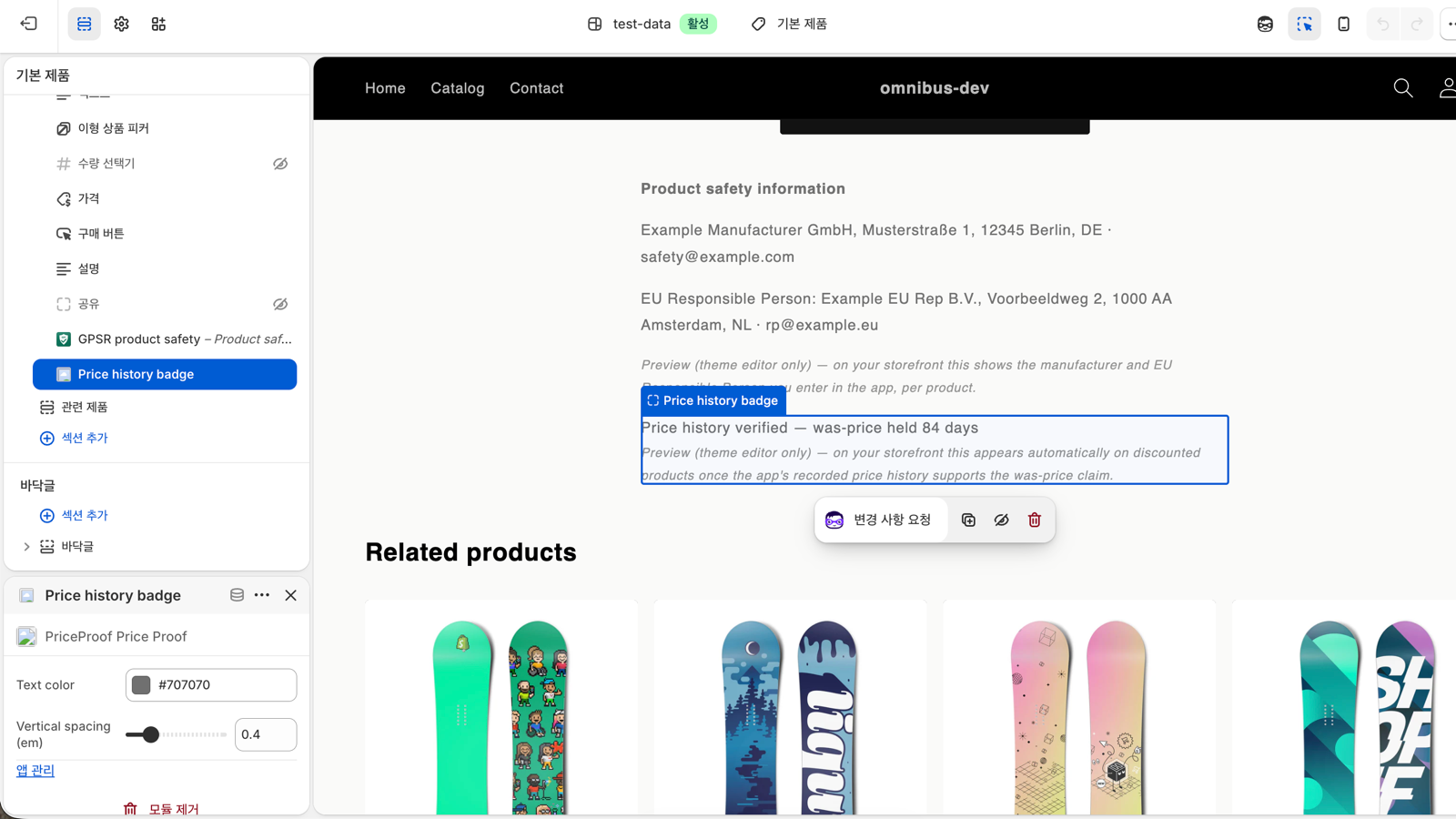
Task: Switch to mobile preview icon
Action: click(1343, 25)
